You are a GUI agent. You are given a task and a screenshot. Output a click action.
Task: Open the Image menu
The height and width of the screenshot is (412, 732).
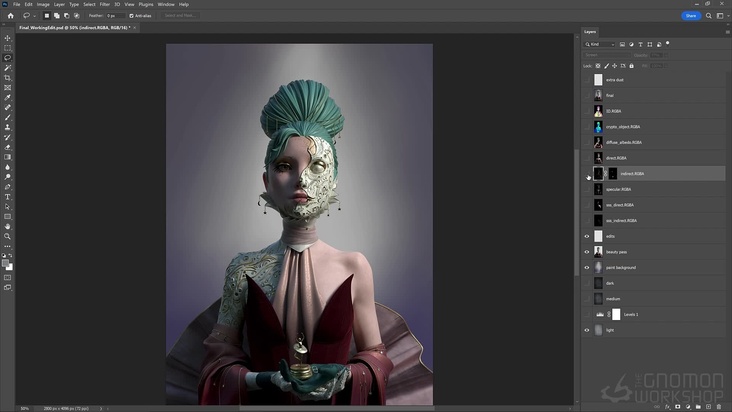point(43,4)
